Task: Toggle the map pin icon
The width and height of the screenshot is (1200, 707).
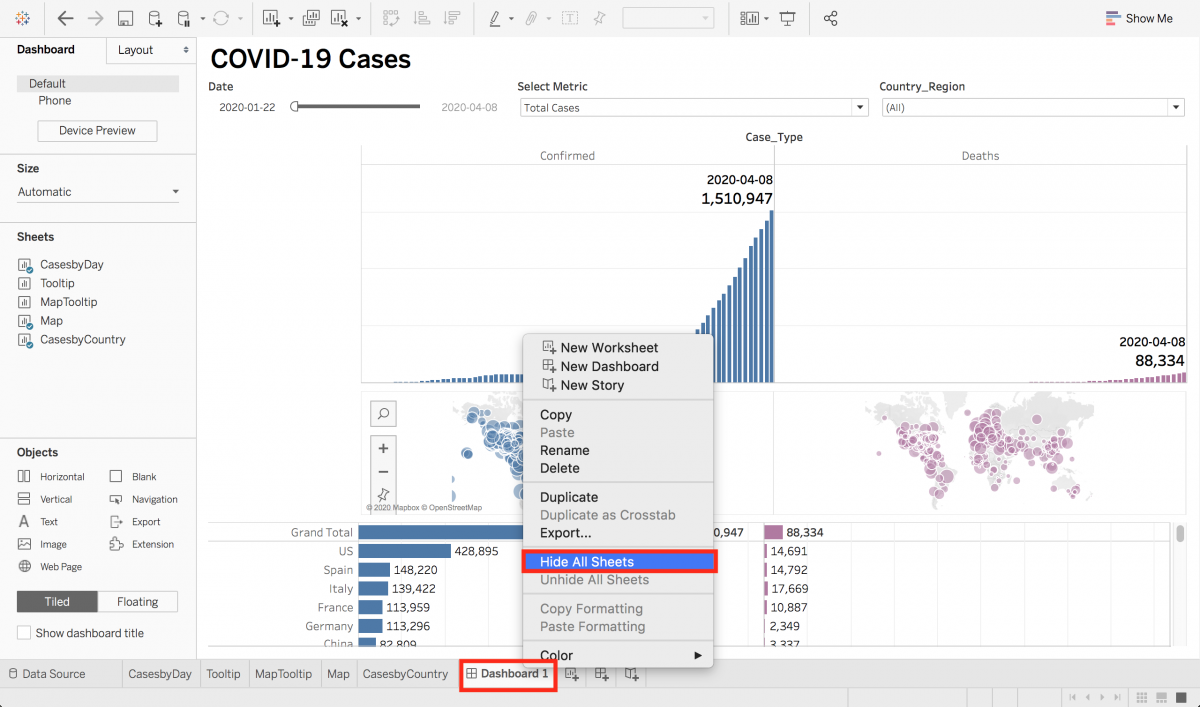Action: 383,493
